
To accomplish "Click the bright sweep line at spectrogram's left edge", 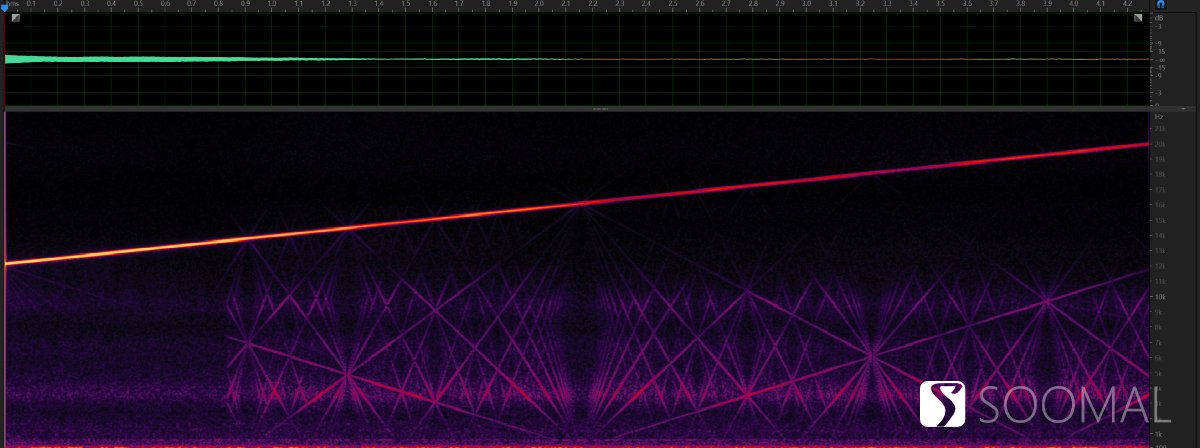I will 10,263.
